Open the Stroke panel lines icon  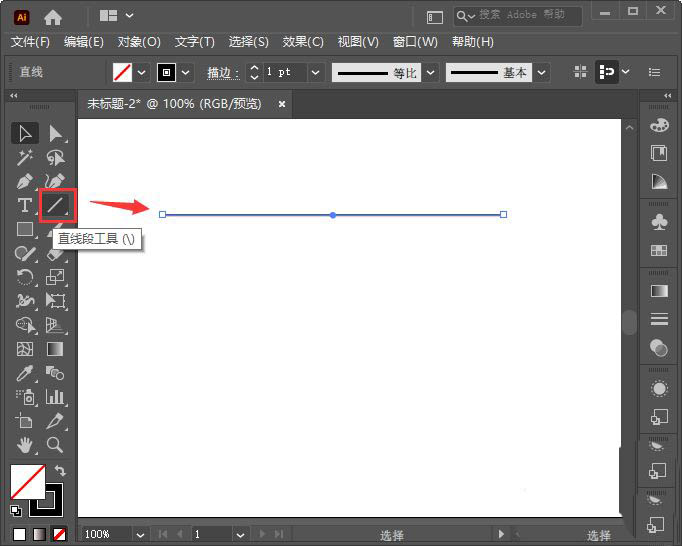click(x=659, y=319)
